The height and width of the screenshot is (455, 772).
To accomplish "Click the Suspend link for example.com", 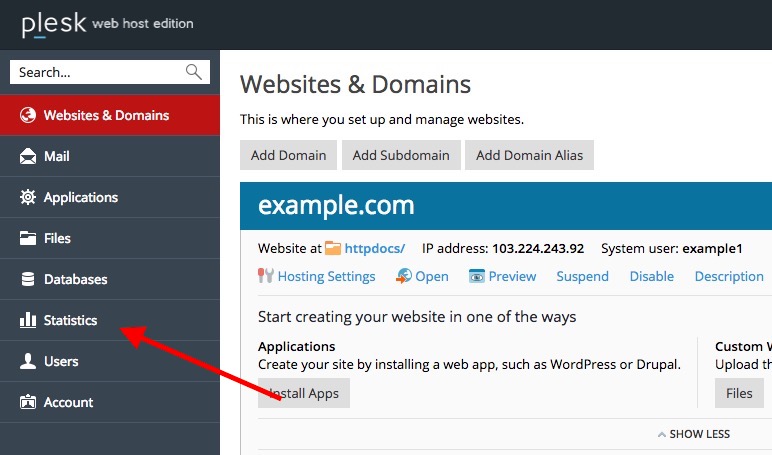I will (x=582, y=276).
